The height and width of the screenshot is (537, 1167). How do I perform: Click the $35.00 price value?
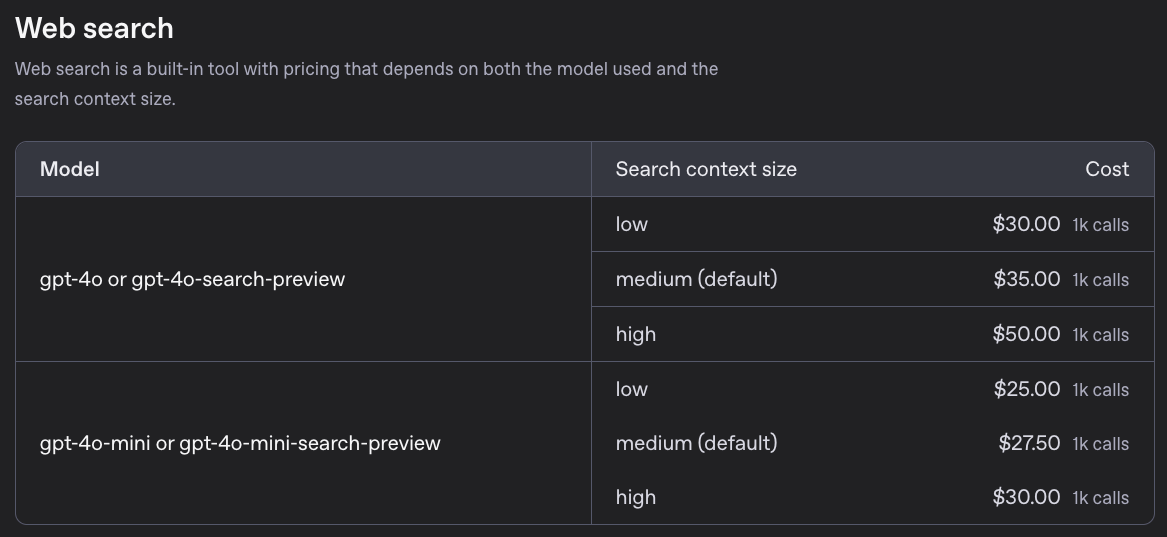point(1026,279)
